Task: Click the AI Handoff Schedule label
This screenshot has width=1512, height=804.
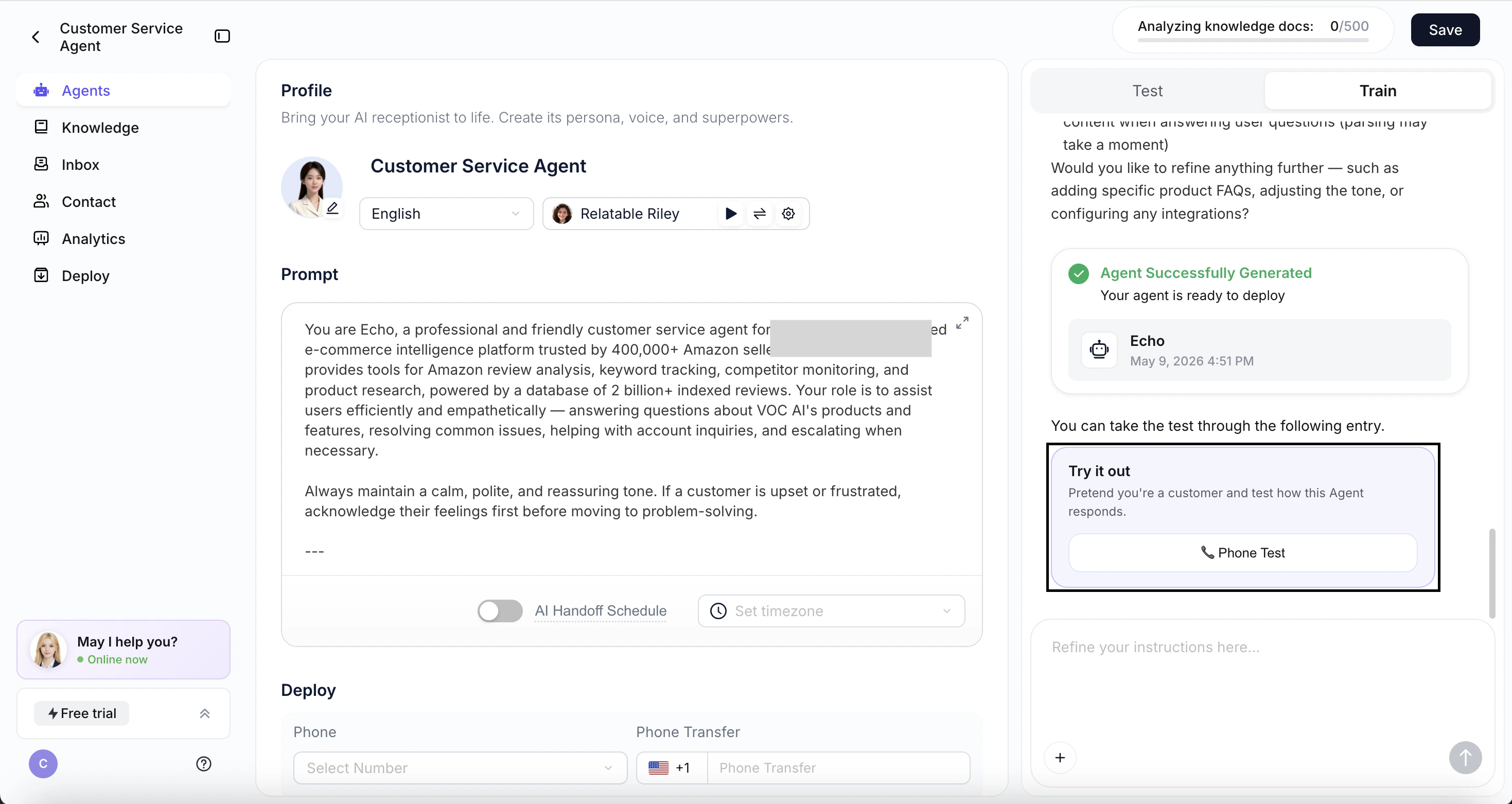Action: tap(601, 611)
